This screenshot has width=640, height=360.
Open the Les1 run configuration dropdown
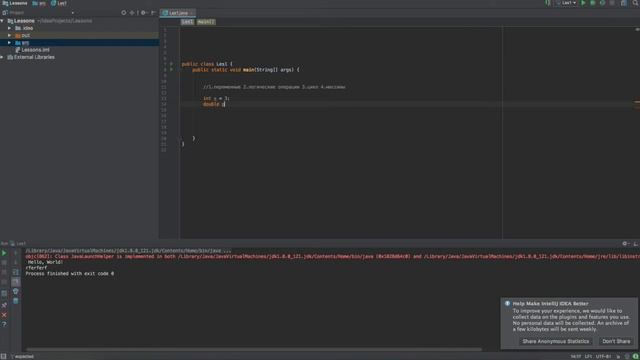coord(566,3)
